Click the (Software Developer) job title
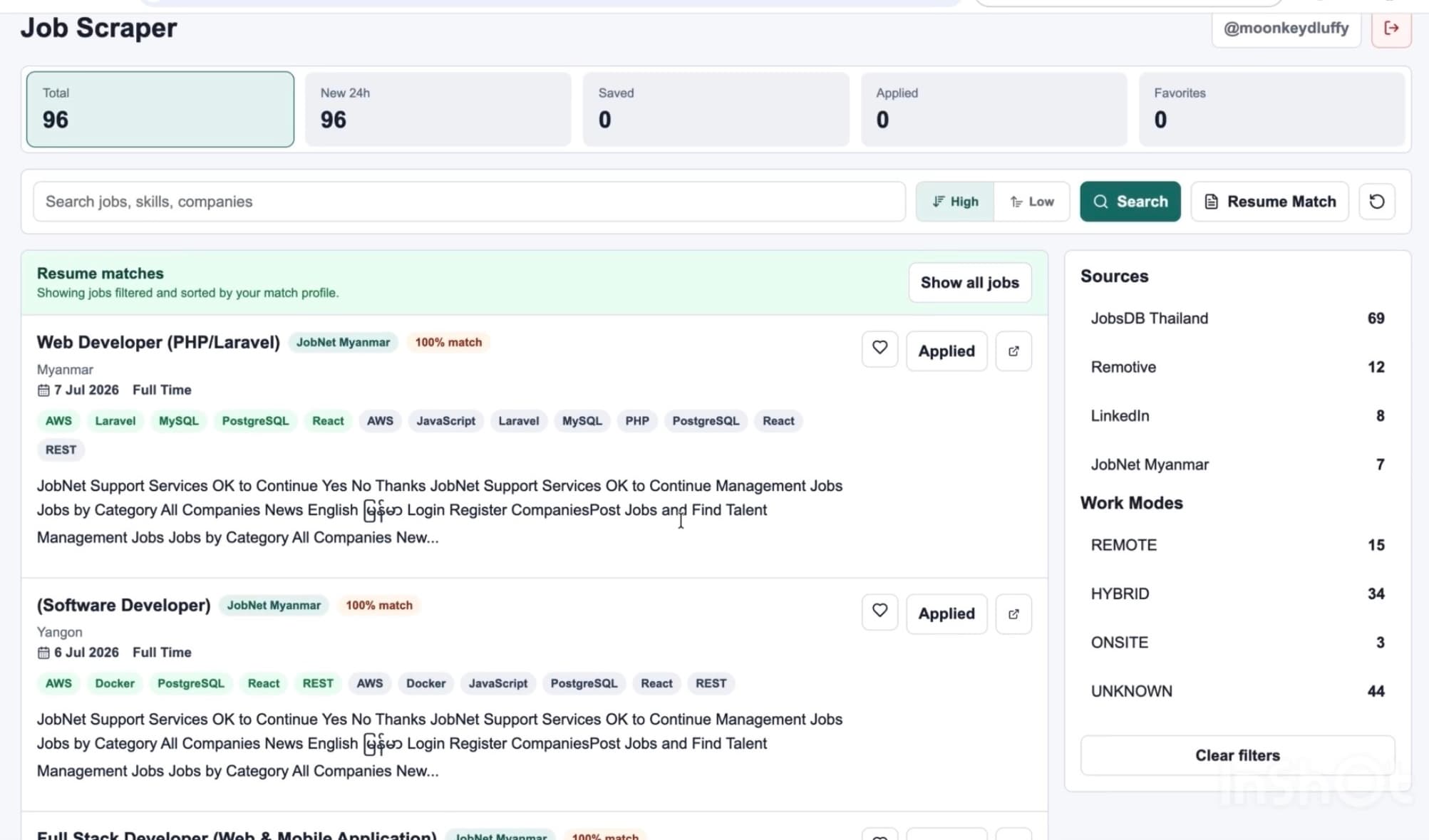 [x=124, y=606]
